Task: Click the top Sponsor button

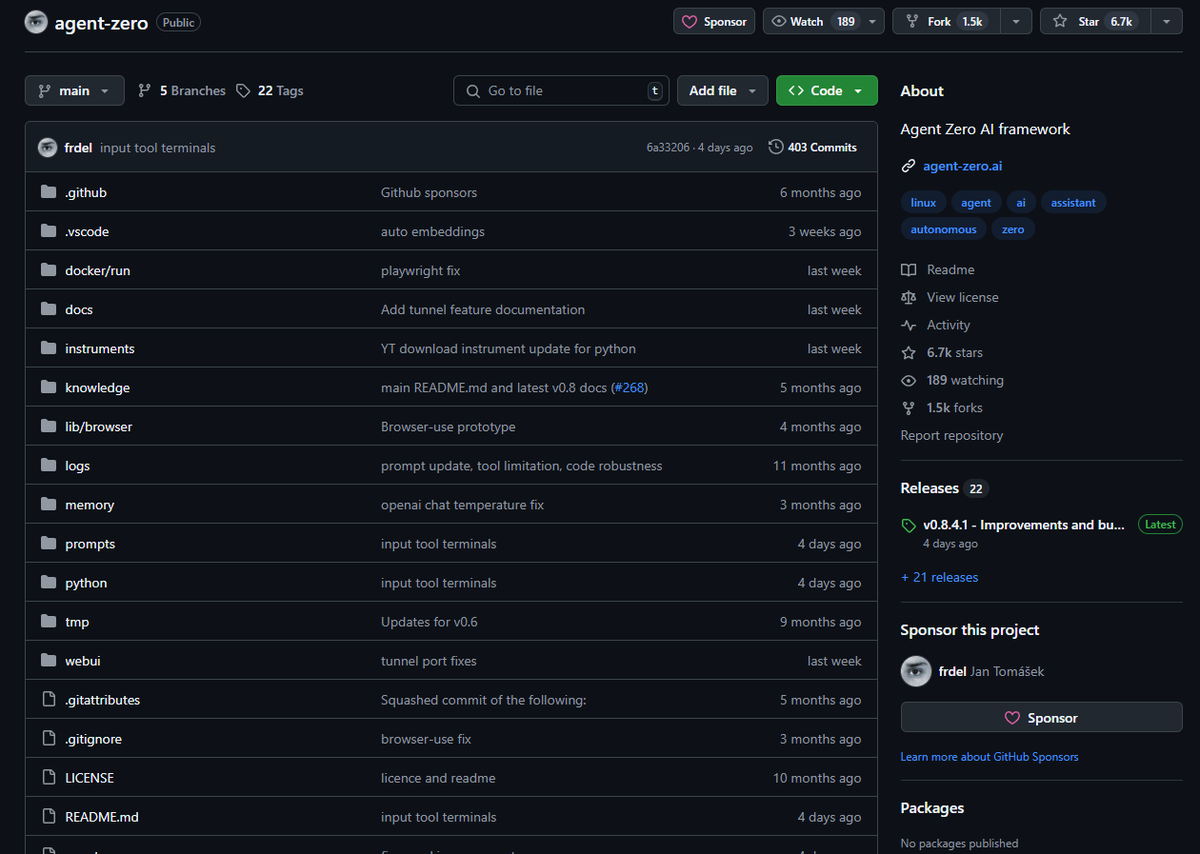Action: [x=714, y=22]
